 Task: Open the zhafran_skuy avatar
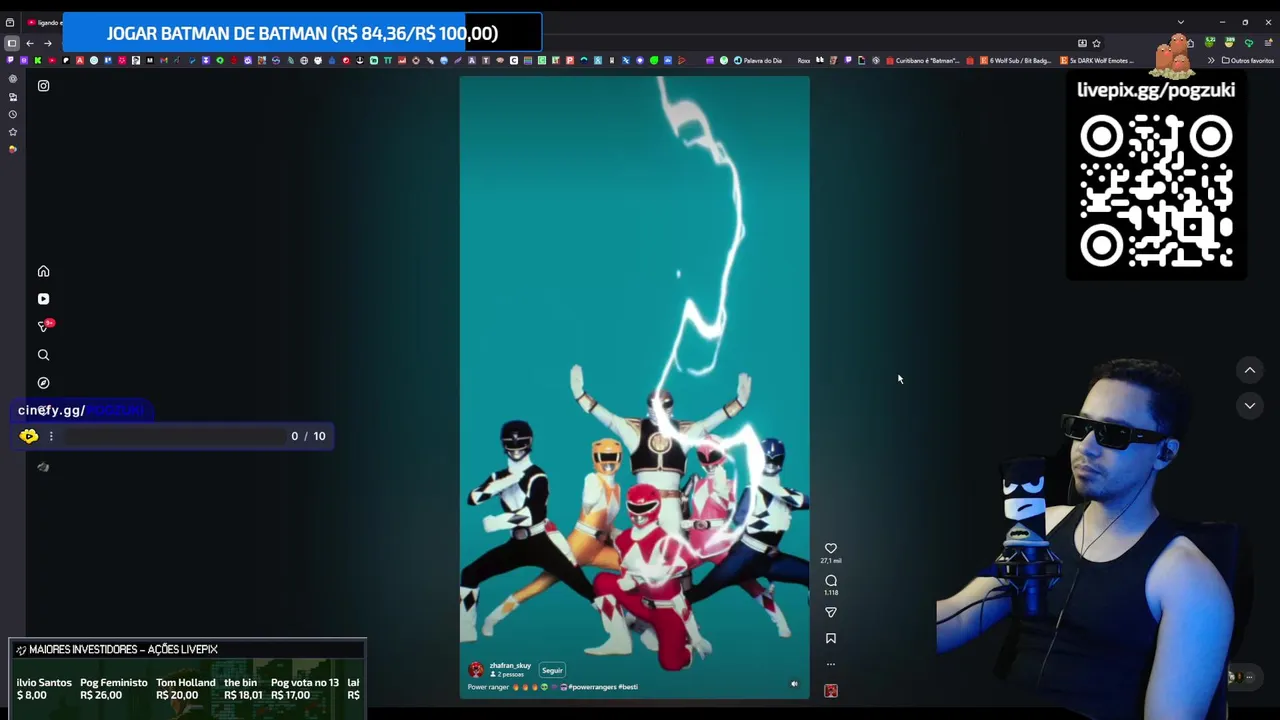[x=476, y=670]
